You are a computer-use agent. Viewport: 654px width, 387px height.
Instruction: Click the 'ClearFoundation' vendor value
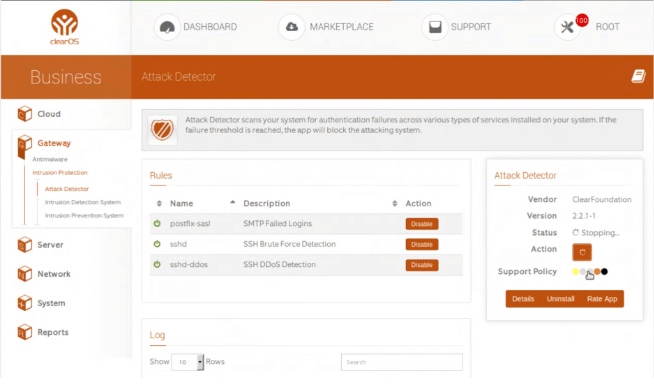(602, 199)
